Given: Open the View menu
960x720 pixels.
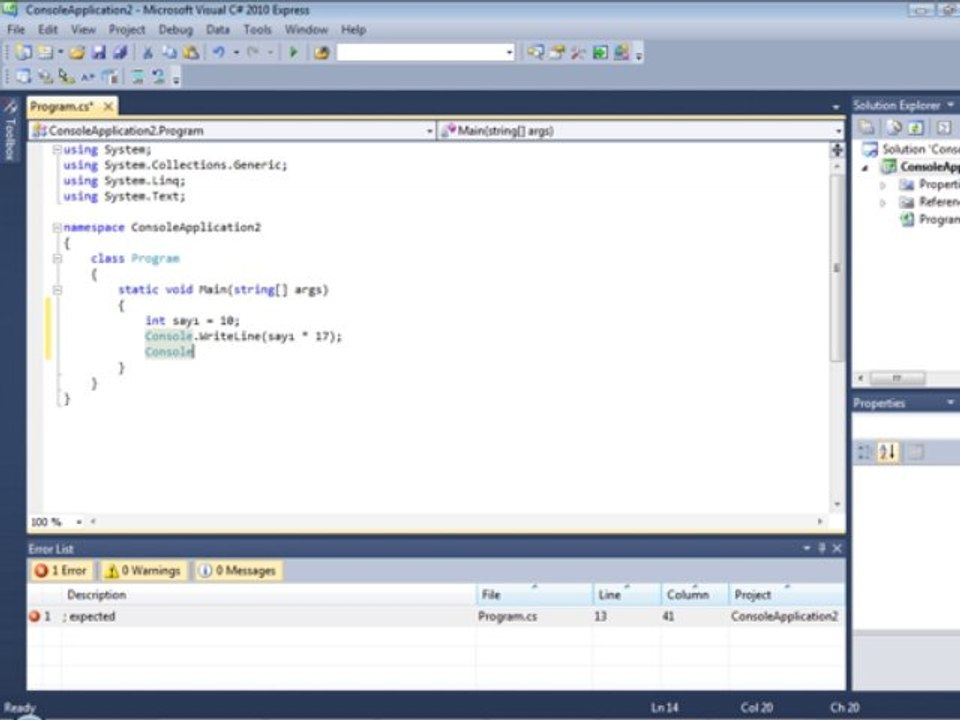Looking at the screenshot, I should click(x=83, y=29).
